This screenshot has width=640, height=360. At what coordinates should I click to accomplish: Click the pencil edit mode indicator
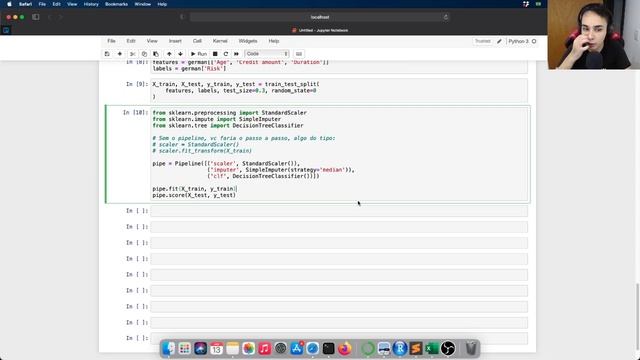tap(499, 41)
